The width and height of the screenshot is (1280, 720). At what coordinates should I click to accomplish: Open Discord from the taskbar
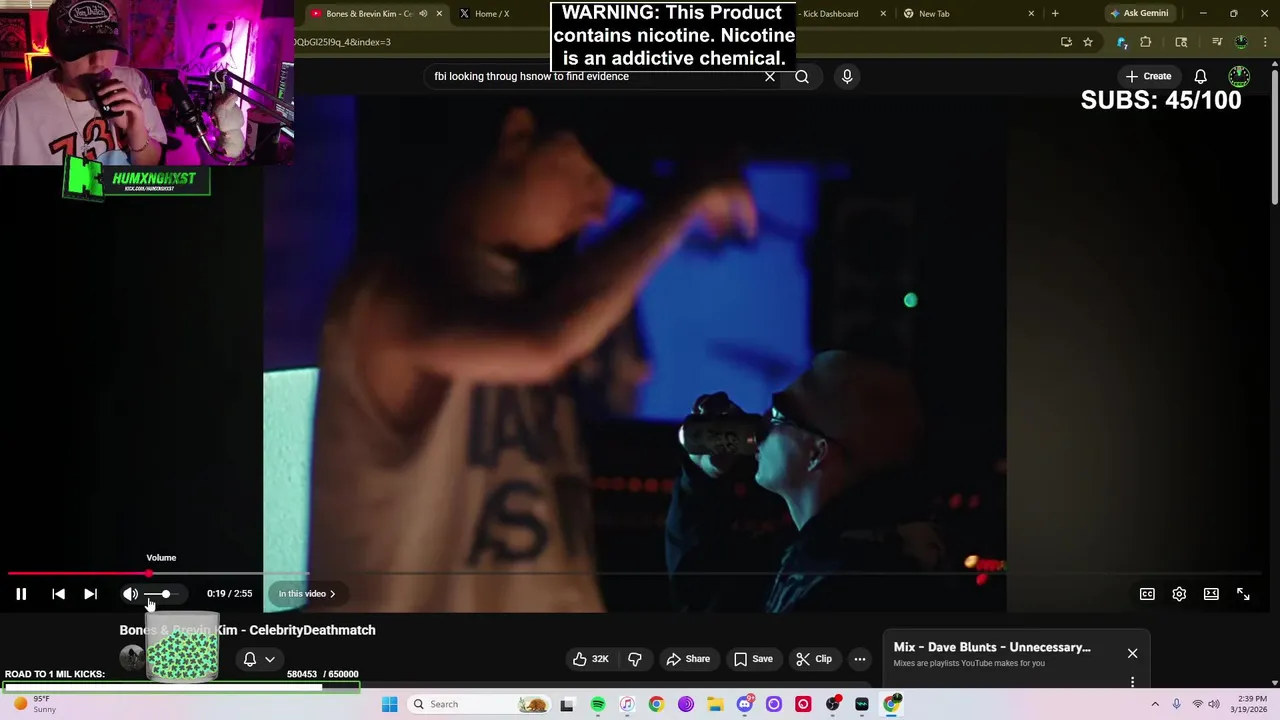(x=744, y=704)
